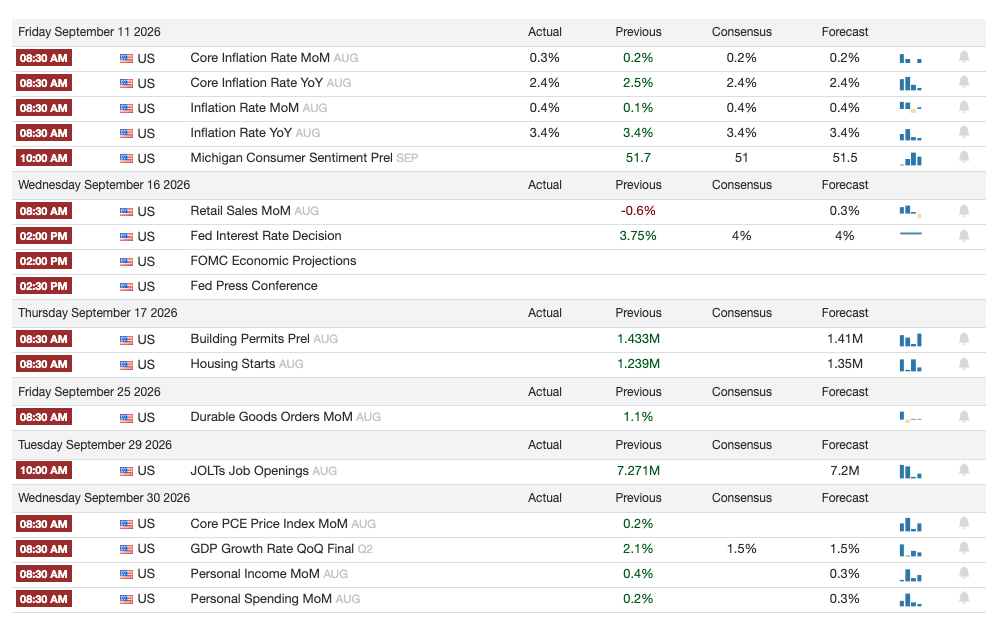Set alert bell for Personal Income MoM
The height and width of the screenshot is (622, 1004).
964,573
